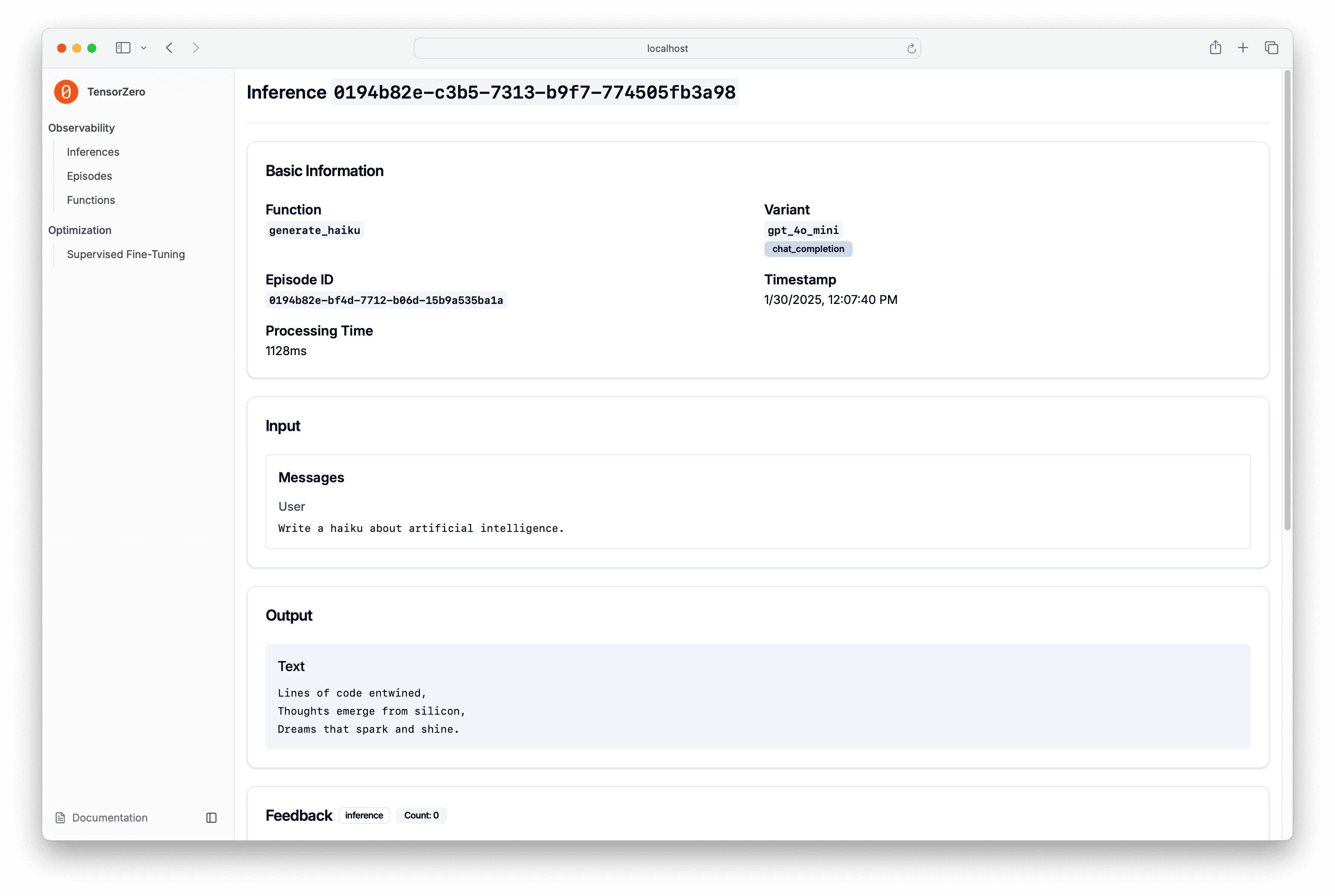
Task: Click the Optimization section heading
Action: pyautogui.click(x=79, y=230)
